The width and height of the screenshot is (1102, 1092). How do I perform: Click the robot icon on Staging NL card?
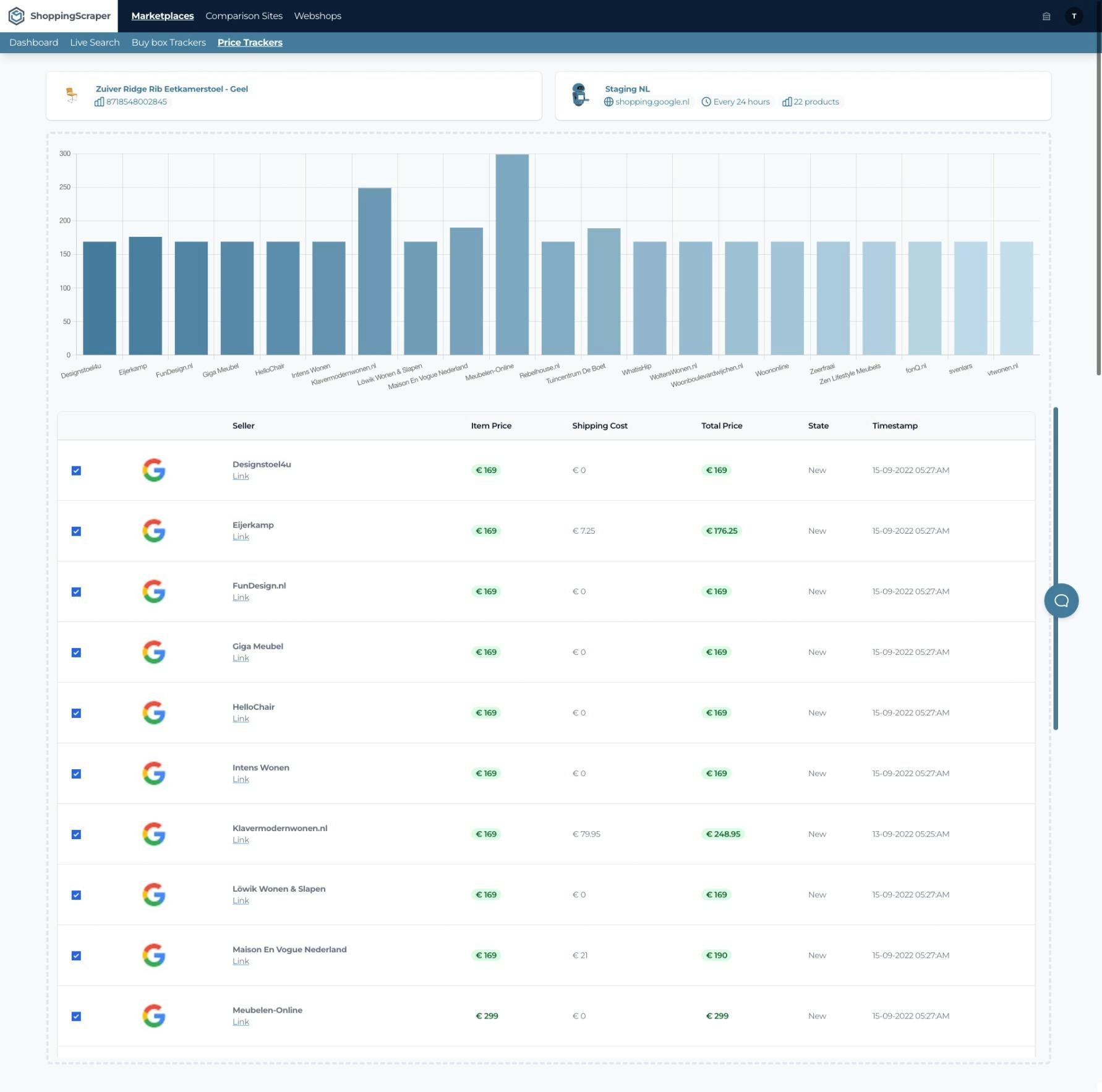point(580,94)
